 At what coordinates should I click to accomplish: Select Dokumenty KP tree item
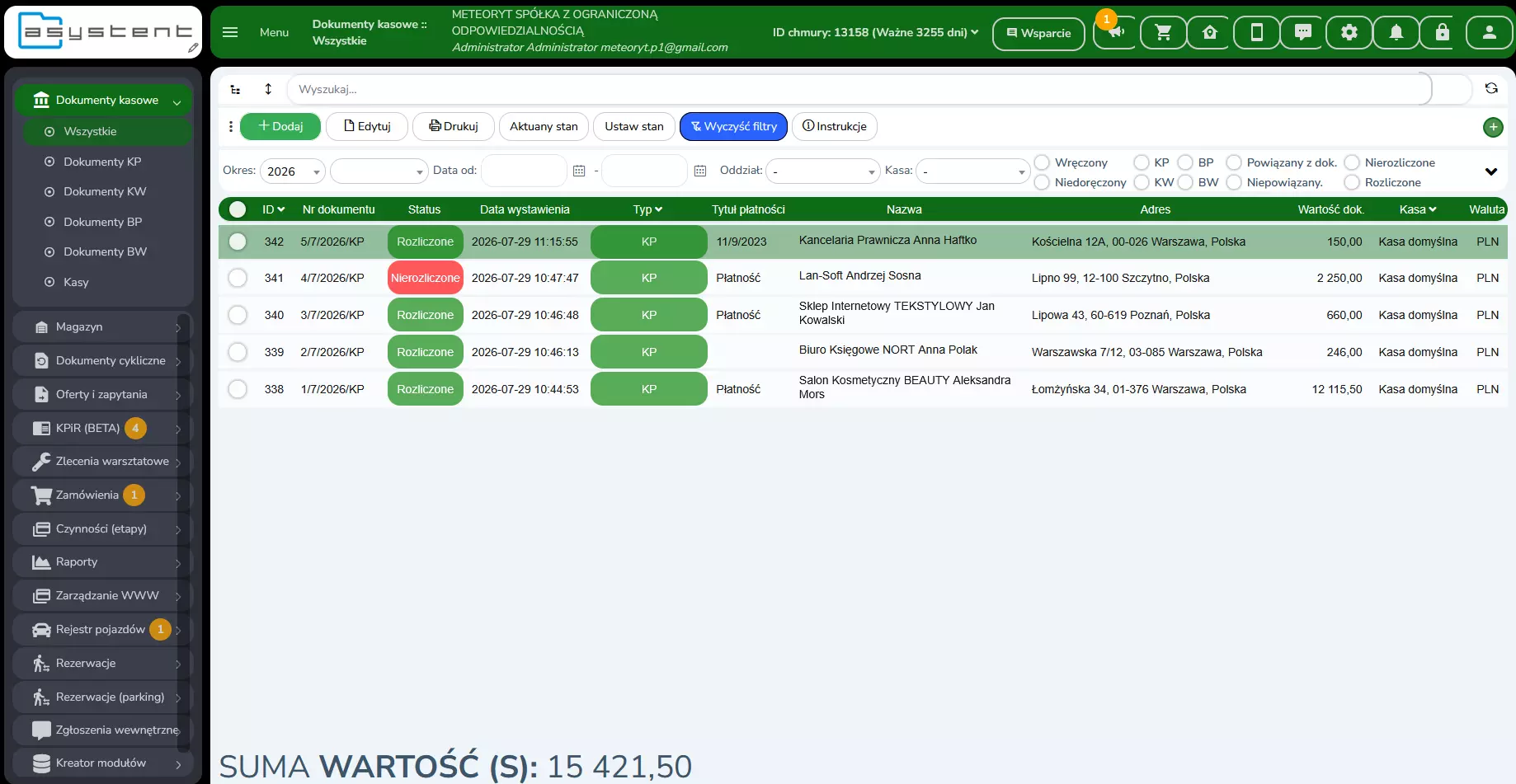click(x=102, y=162)
